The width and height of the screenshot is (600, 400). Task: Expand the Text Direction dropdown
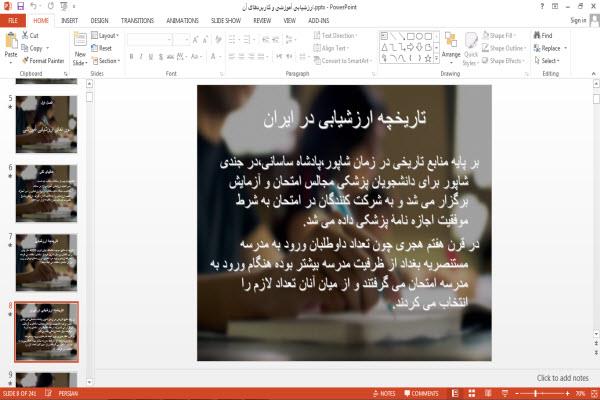coord(336,36)
